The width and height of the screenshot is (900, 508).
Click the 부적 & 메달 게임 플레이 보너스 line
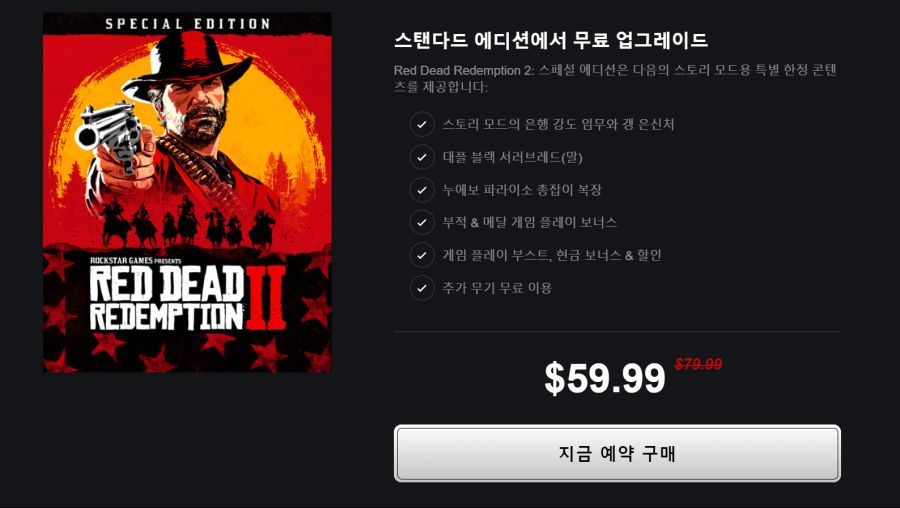coord(529,222)
